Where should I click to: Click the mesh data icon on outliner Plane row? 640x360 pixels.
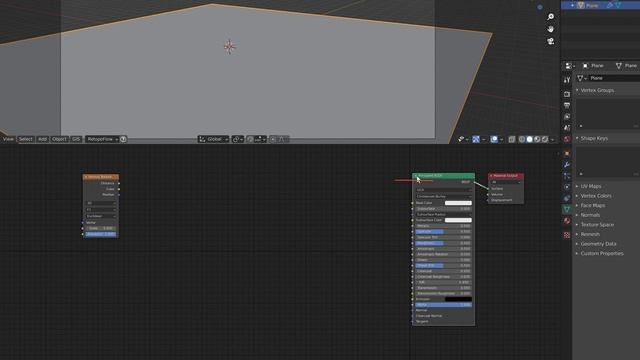tap(618, 5)
